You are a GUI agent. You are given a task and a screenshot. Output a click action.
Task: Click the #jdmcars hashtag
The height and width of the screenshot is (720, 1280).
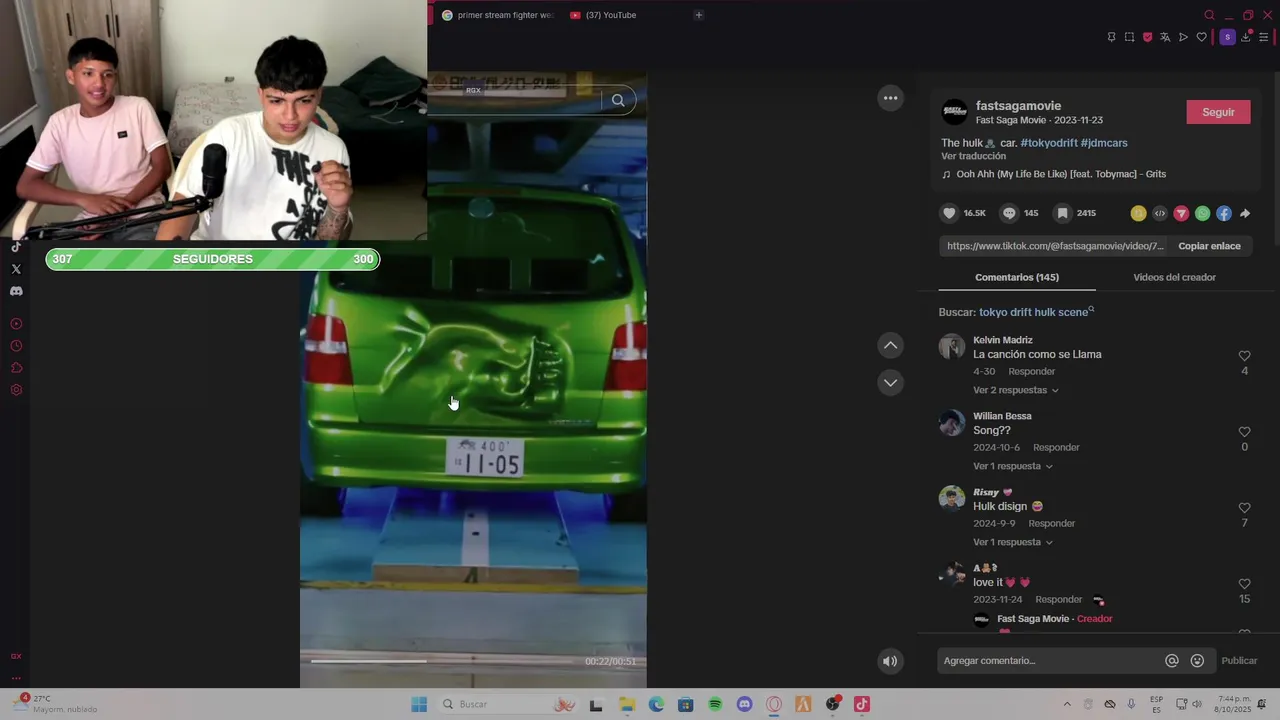click(x=1104, y=143)
